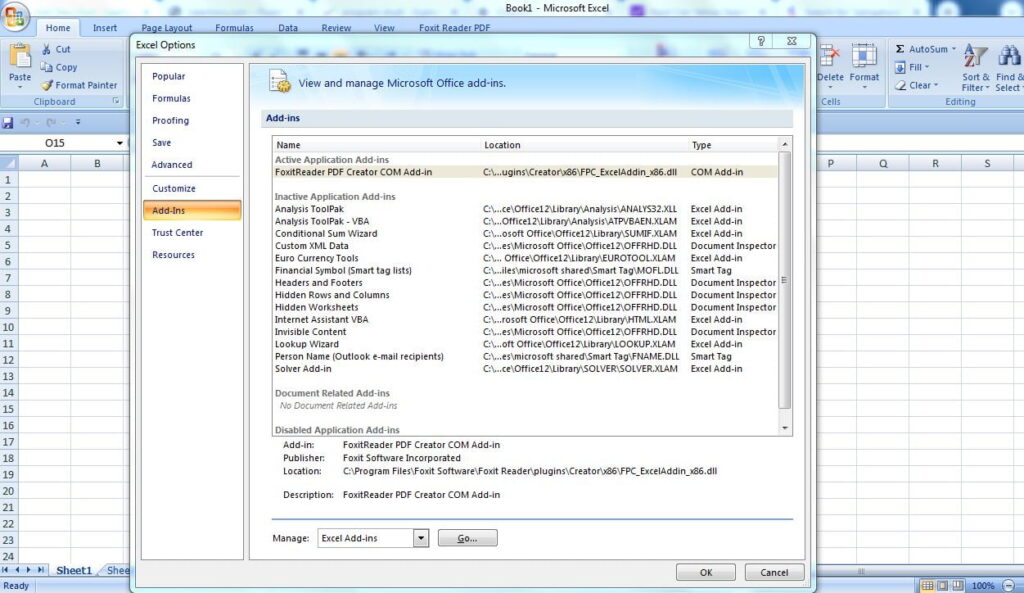Image resolution: width=1024 pixels, height=593 pixels.
Task: Select the Analysis ToolPak add-in row
Action: point(526,209)
